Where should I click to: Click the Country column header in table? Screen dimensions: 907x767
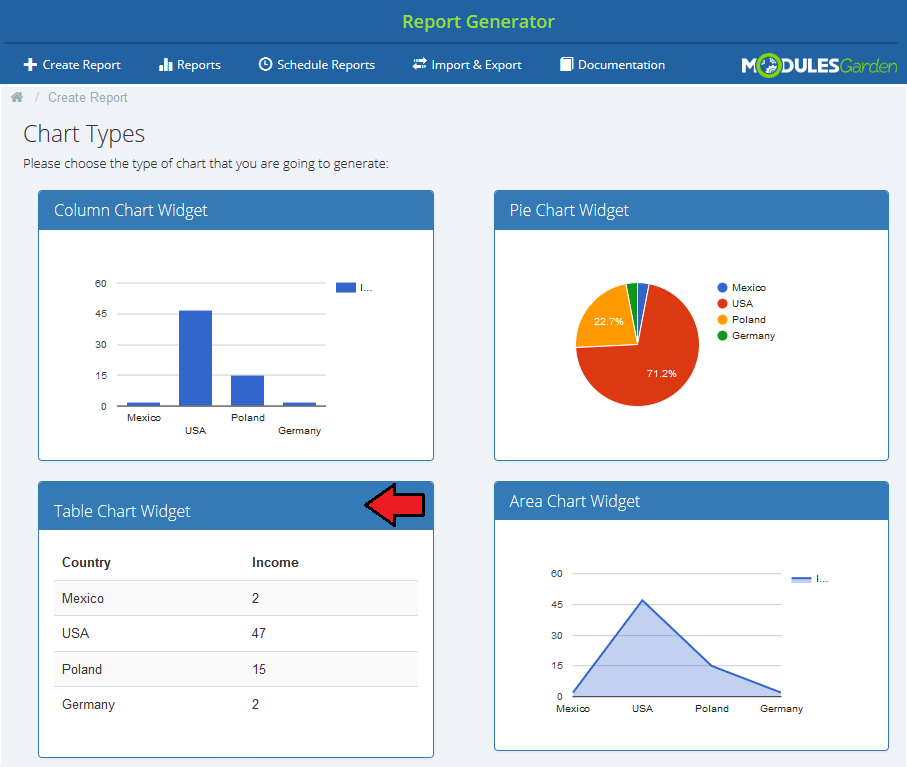pos(86,562)
